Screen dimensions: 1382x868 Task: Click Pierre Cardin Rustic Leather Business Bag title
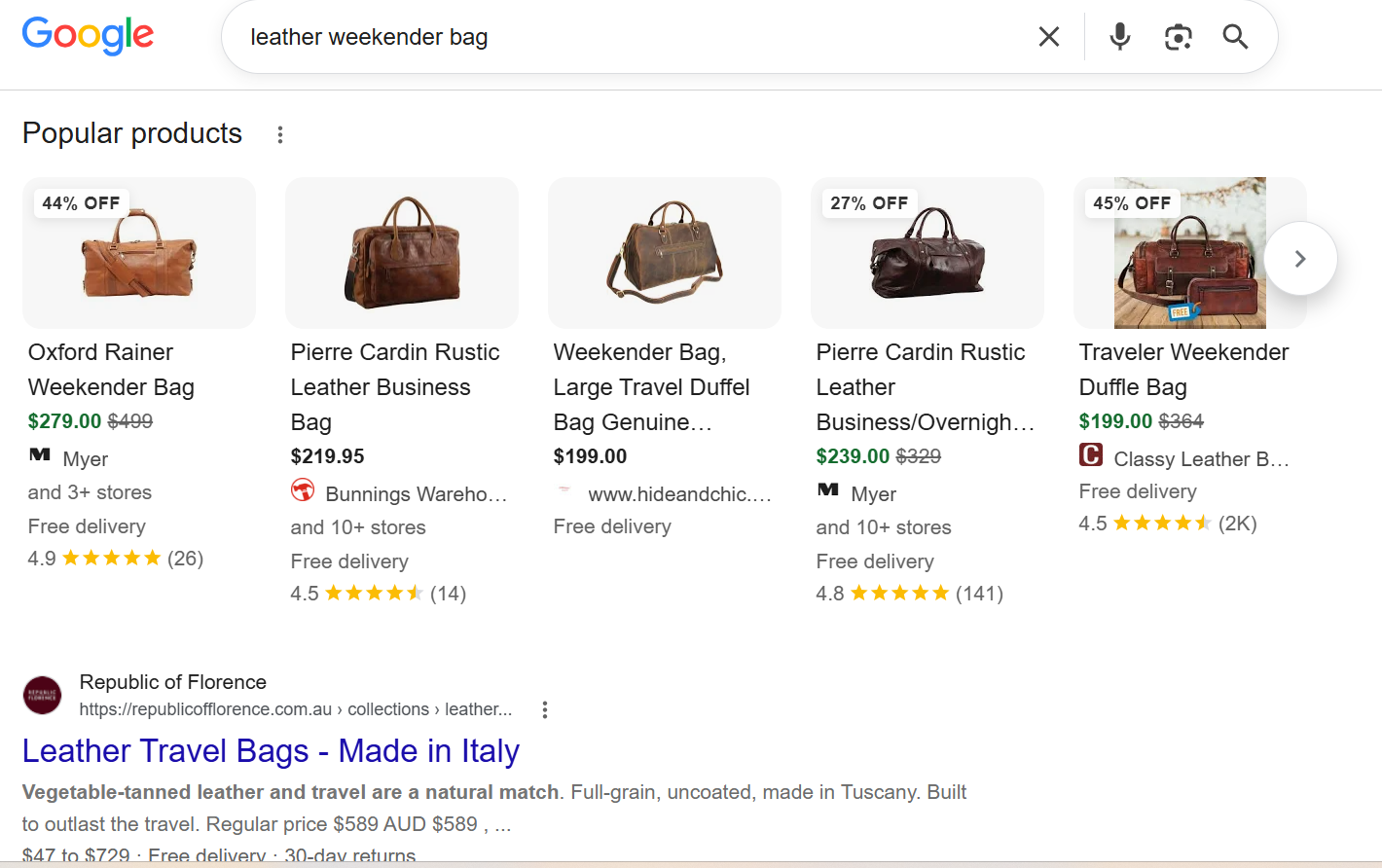(x=395, y=387)
